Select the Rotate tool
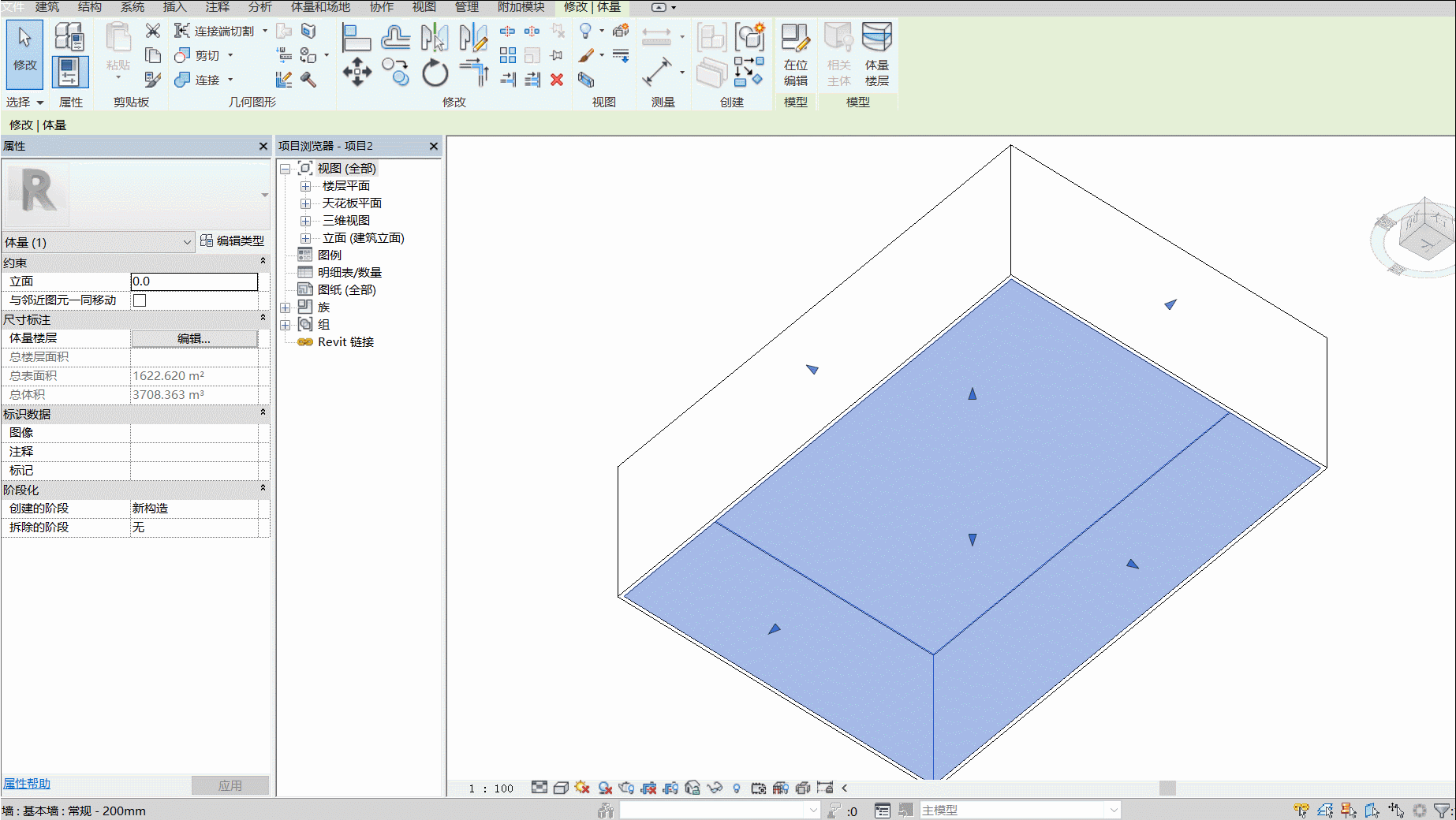The width and height of the screenshot is (1456, 820). point(435,73)
